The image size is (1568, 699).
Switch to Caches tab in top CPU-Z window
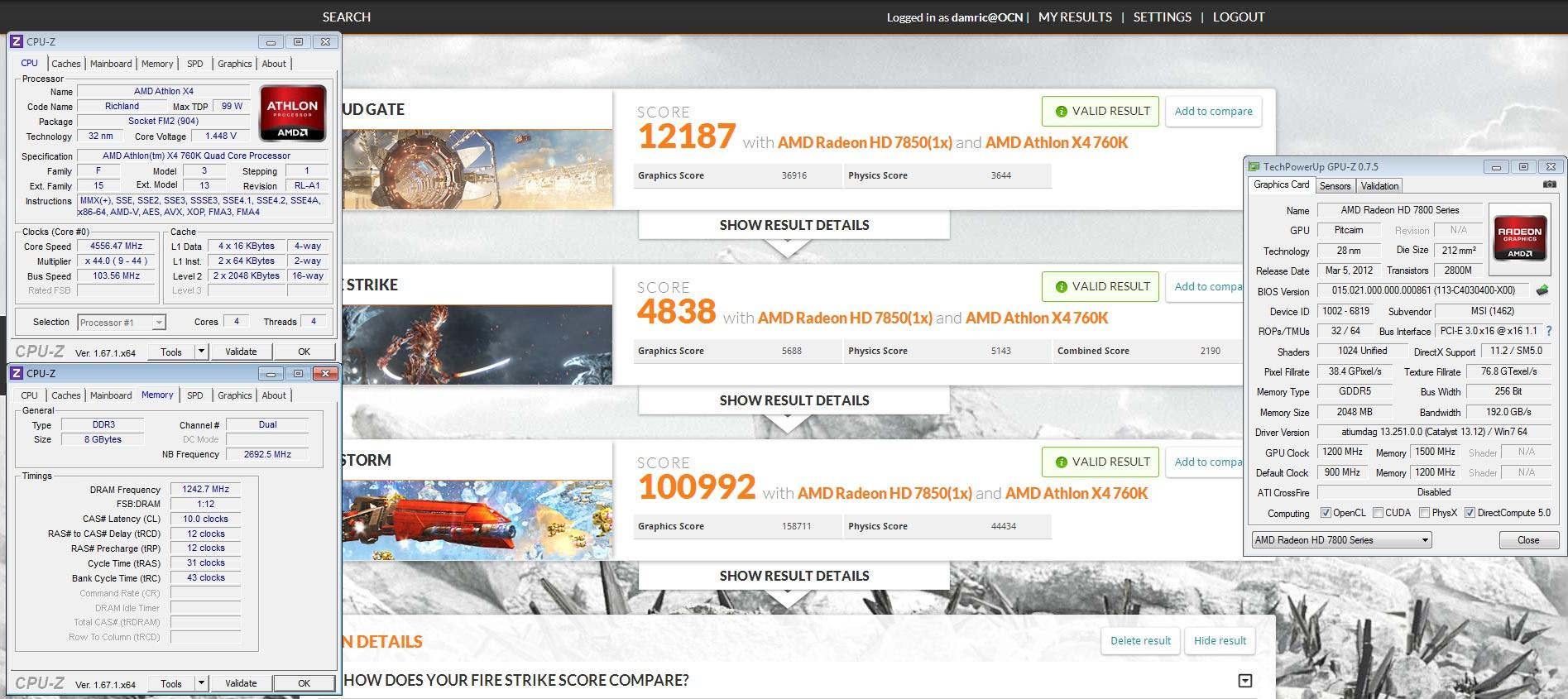coord(66,64)
